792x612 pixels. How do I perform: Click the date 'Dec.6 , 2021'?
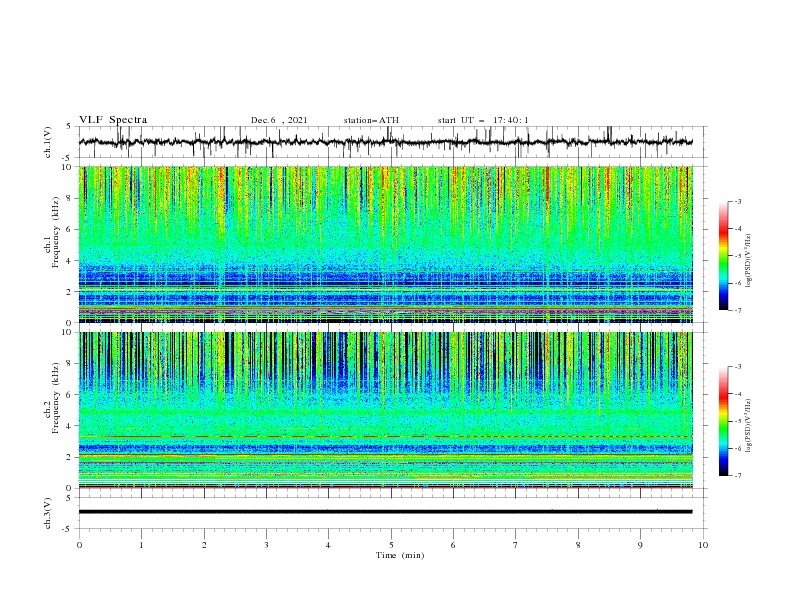point(279,120)
